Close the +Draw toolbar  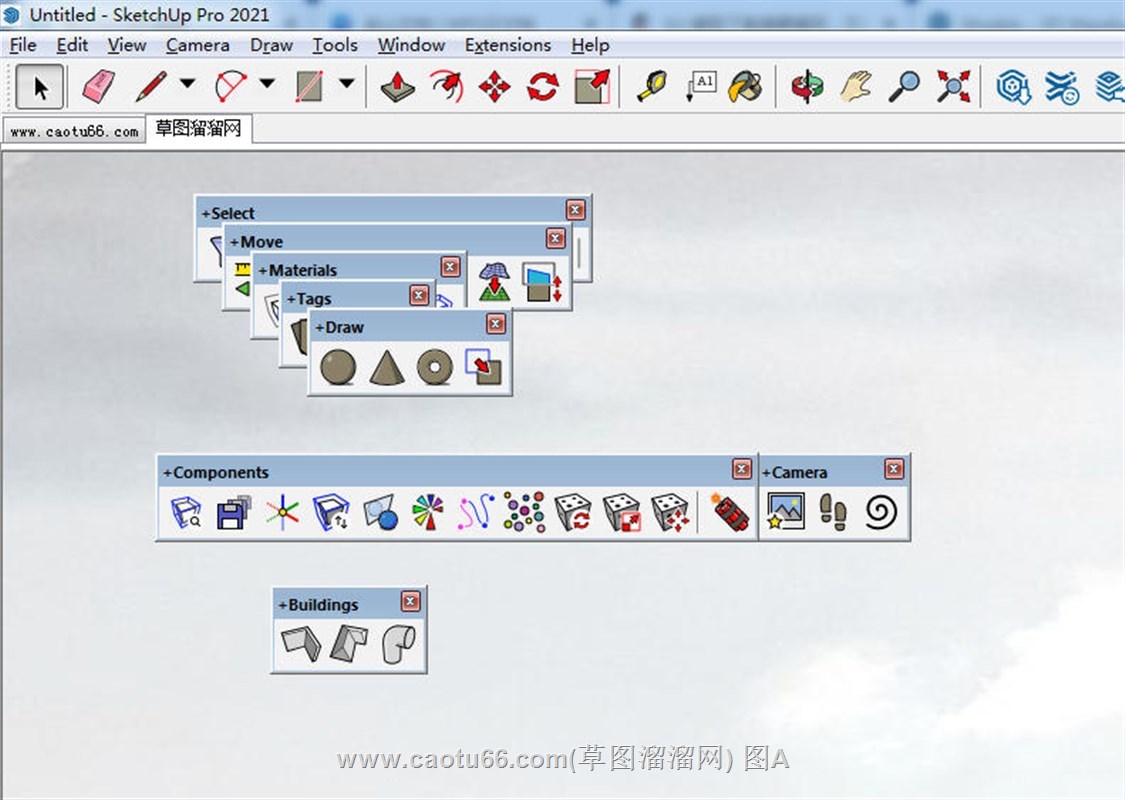point(496,324)
